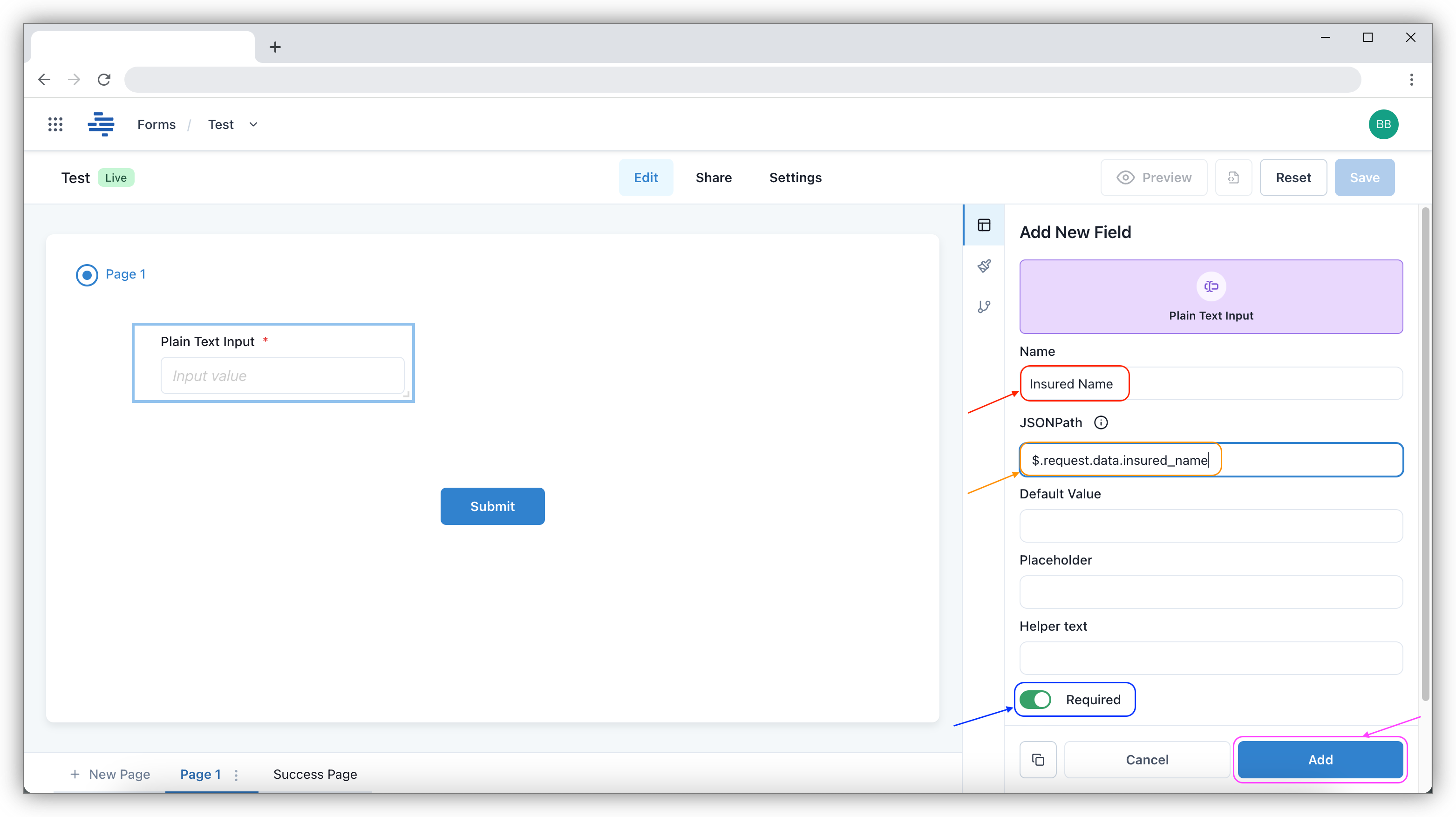Viewport: 1456px width, 817px height.
Task: Click the code file icon beside Preview
Action: click(x=1233, y=177)
